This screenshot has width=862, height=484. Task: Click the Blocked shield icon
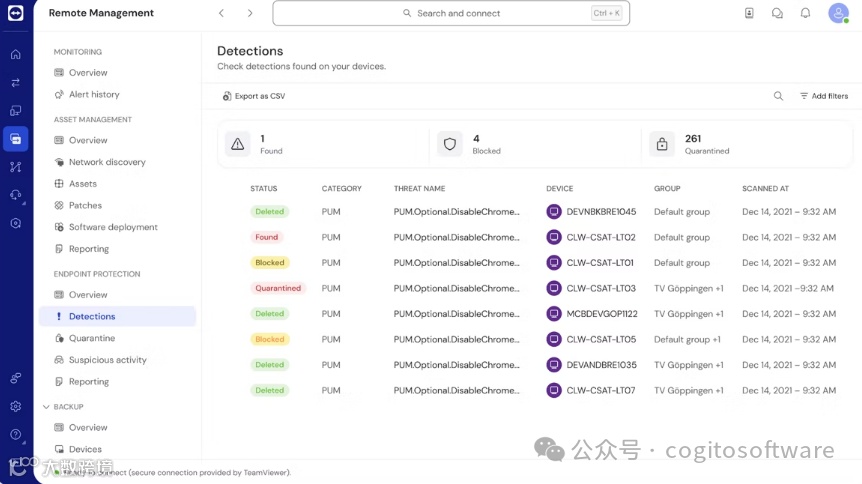point(450,144)
